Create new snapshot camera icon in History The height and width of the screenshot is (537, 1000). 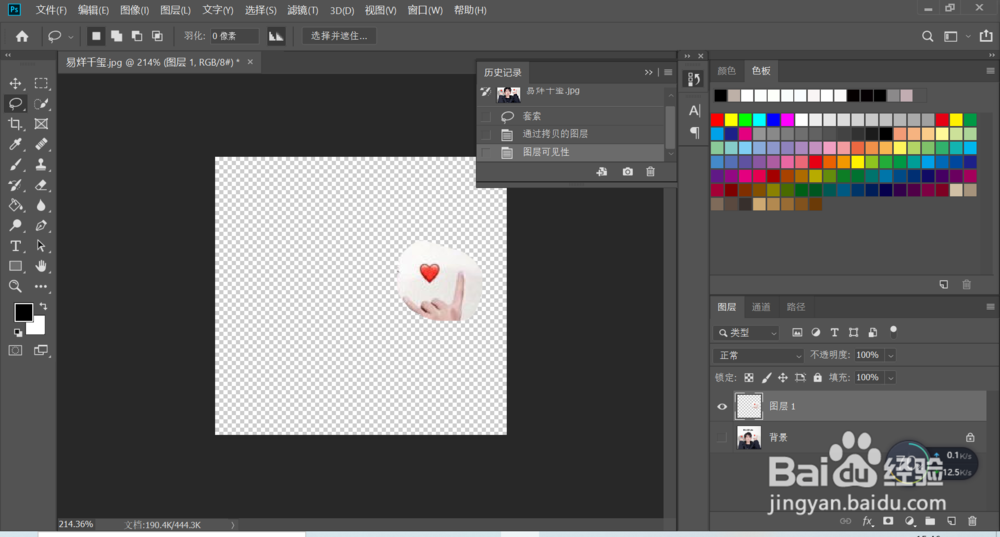[628, 172]
